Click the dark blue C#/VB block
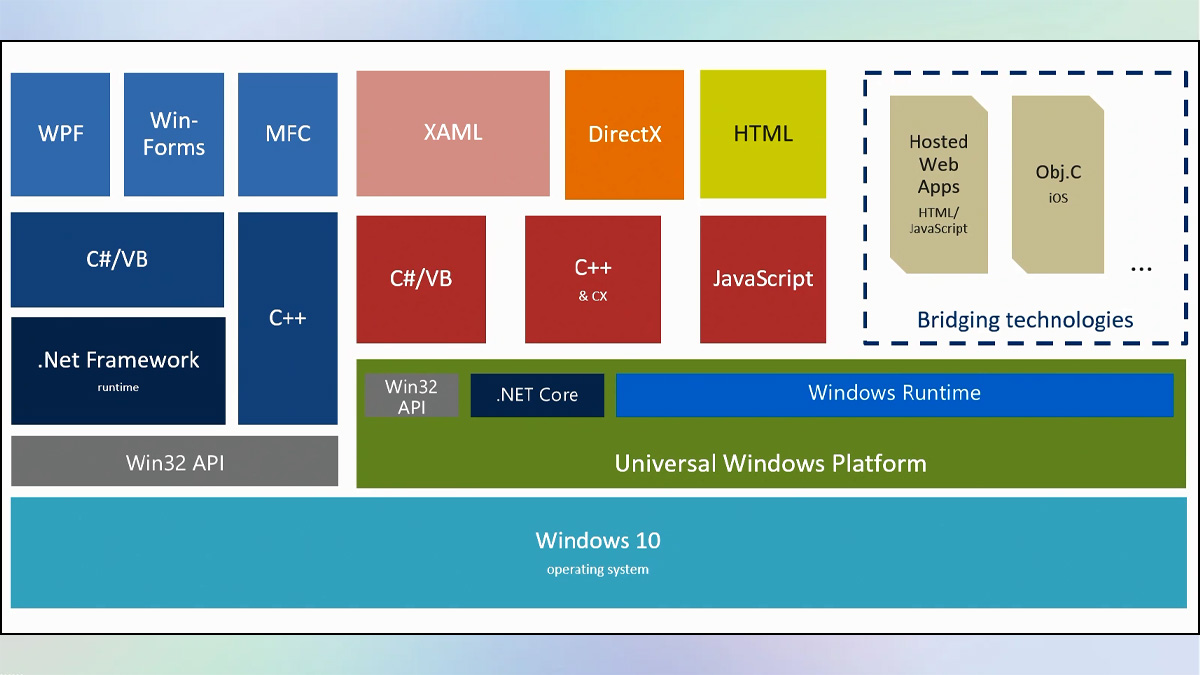The height and width of the screenshot is (675, 1200). [117, 260]
